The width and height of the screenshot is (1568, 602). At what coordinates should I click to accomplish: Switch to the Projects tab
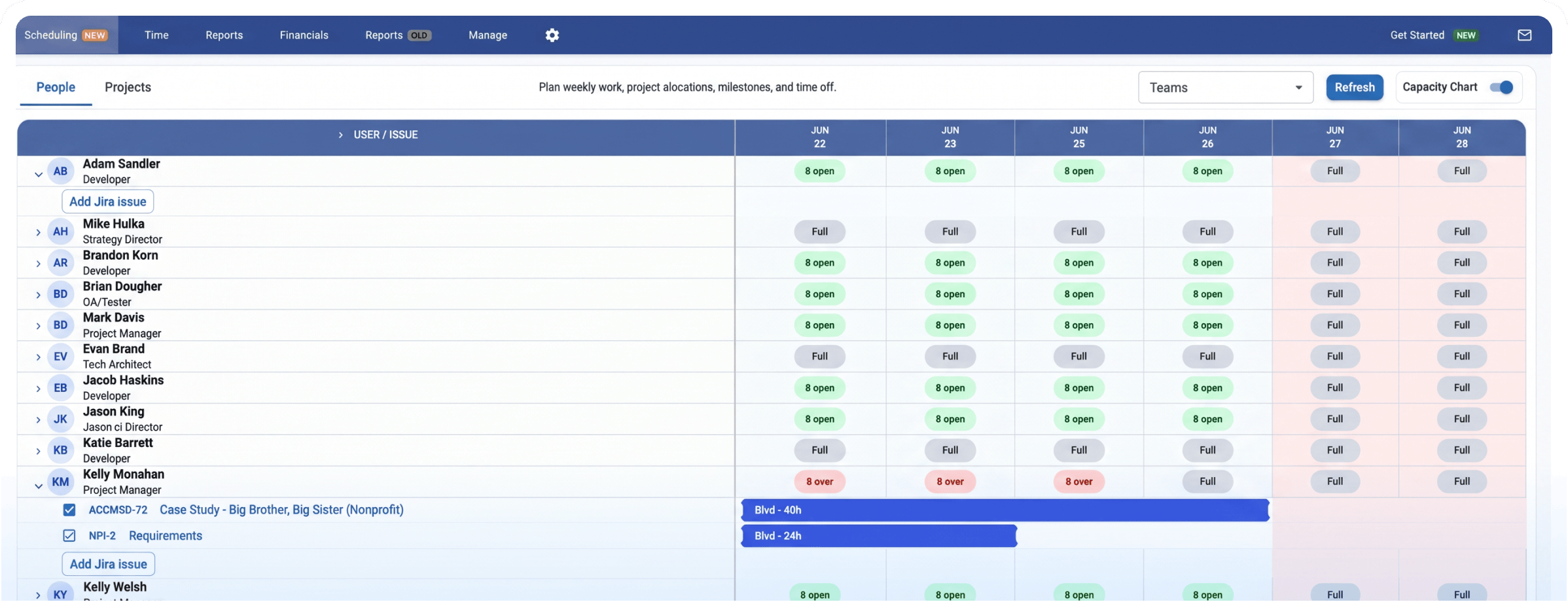click(128, 87)
